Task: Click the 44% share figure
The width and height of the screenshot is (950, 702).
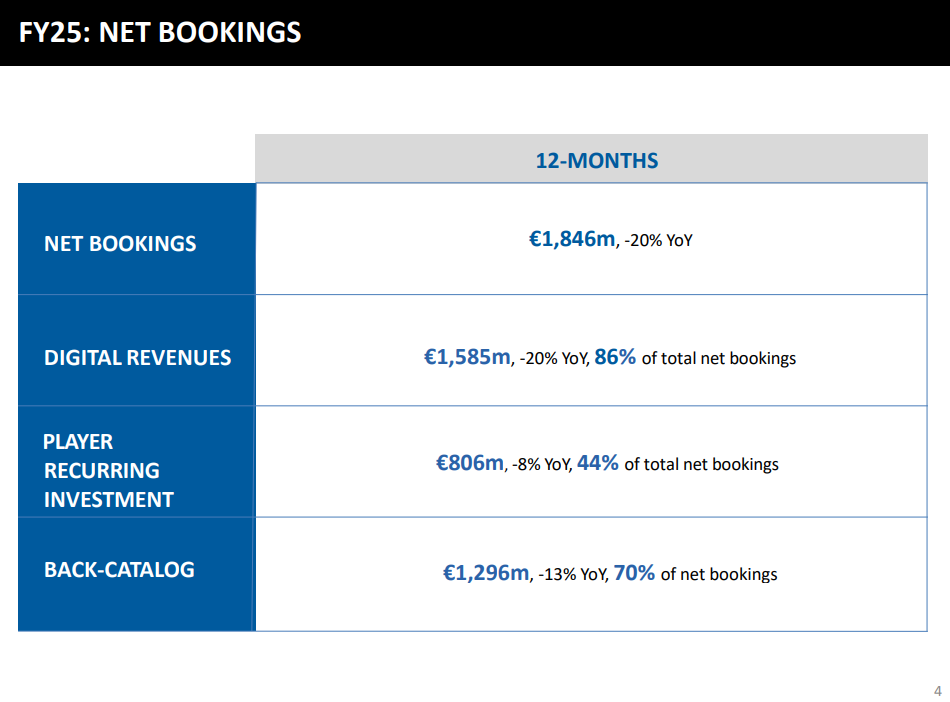Action: coord(597,463)
